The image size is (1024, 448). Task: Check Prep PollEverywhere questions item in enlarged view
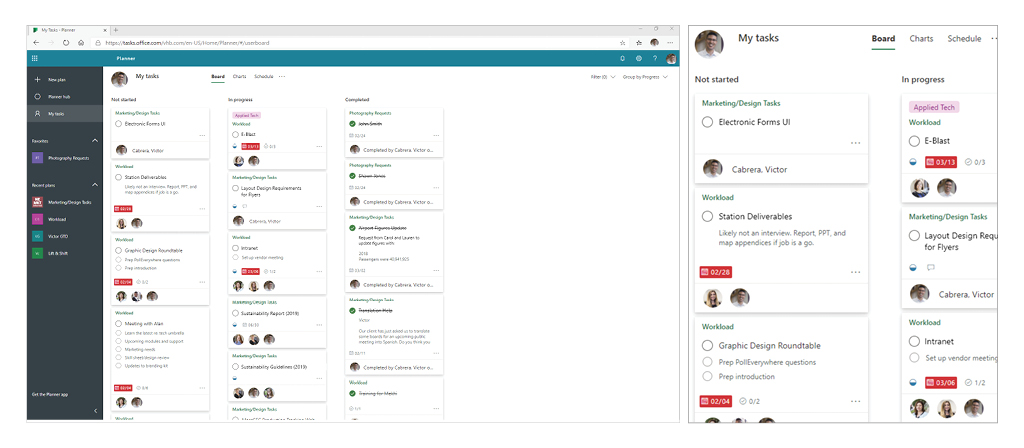click(707, 362)
